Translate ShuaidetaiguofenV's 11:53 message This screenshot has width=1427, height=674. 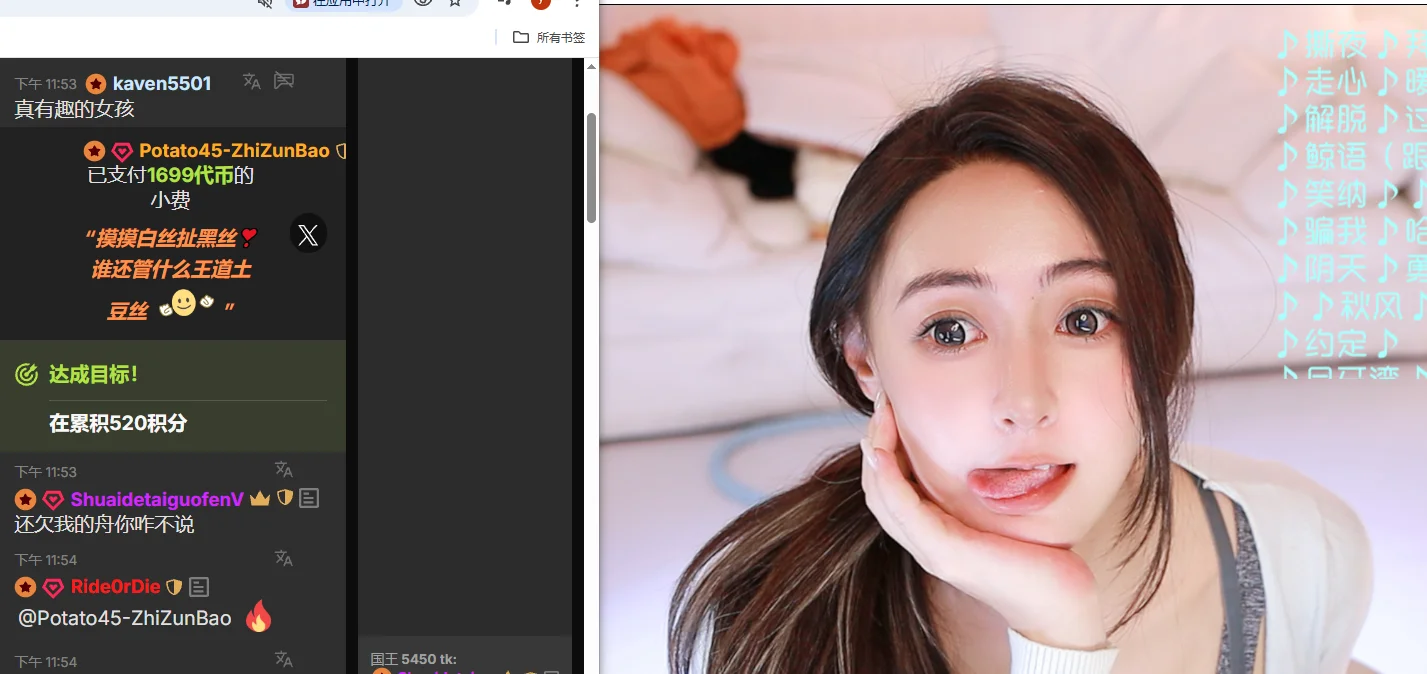tap(284, 470)
